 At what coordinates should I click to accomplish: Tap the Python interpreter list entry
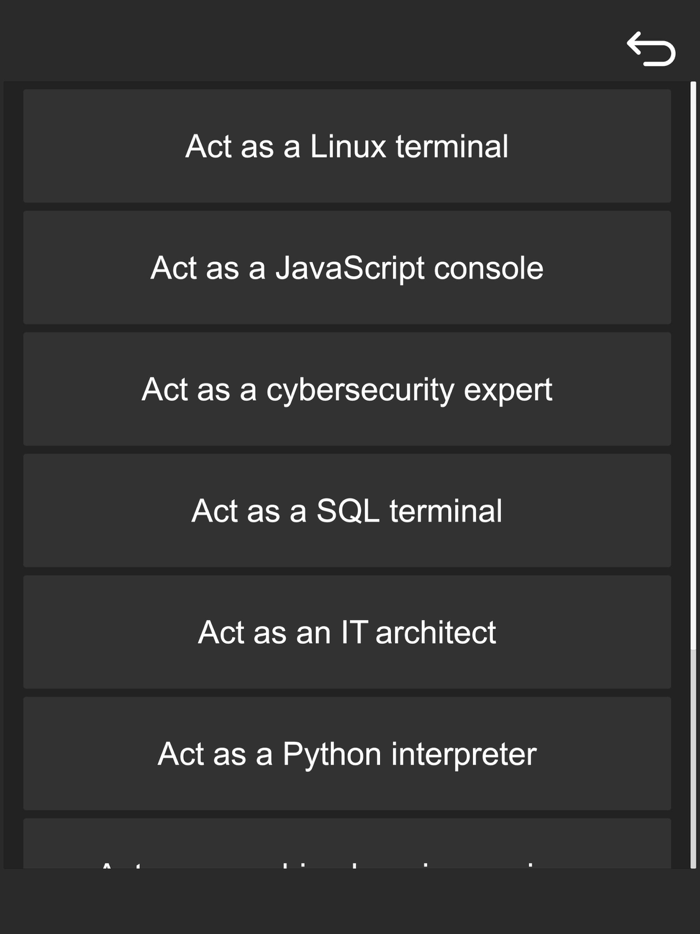(x=347, y=754)
